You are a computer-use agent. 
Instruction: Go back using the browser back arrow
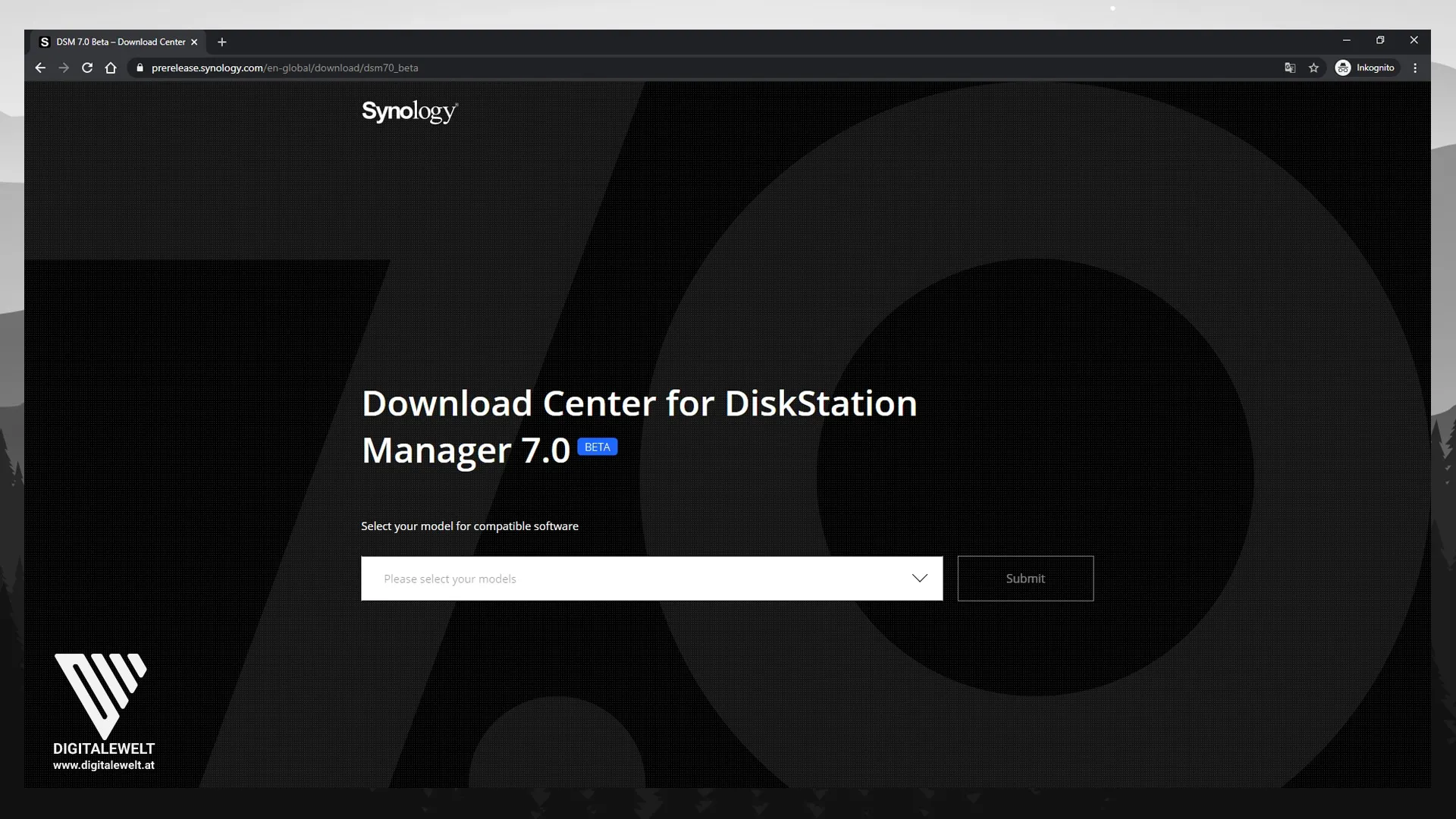(40, 68)
